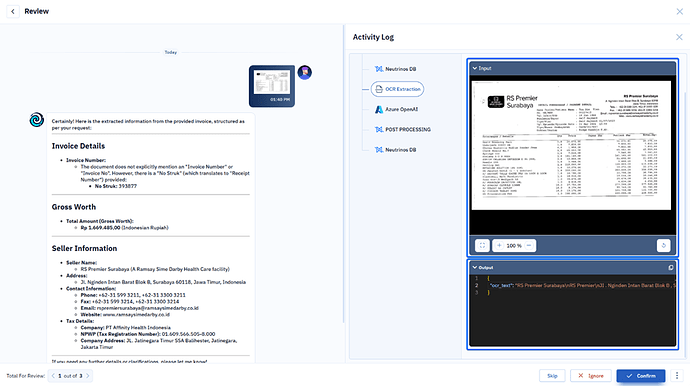690x386 pixels.
Task: Click the Rp 1.669.485,00 amount text
Action: [x=100, y=228]
